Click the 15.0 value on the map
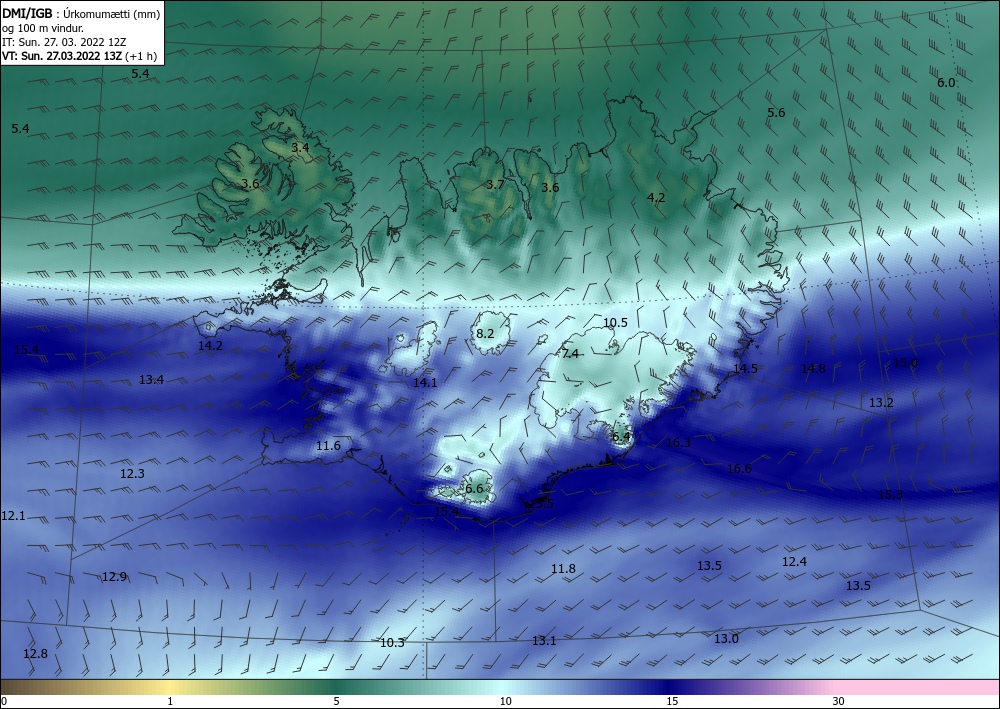This screenshot has height=709, width=1000. (905, 363)
